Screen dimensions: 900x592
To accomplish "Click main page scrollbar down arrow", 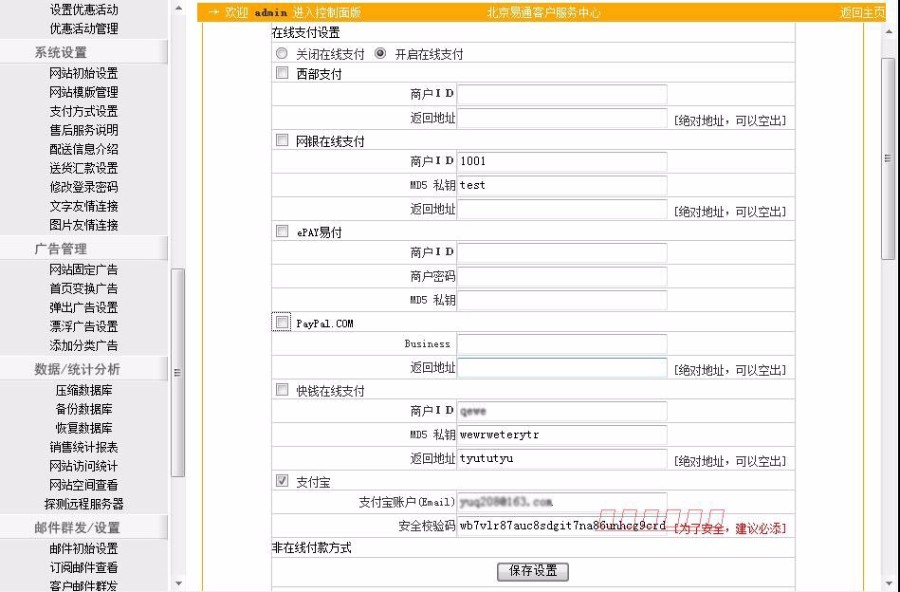I will pyautogui.click(x=888, y=584).
